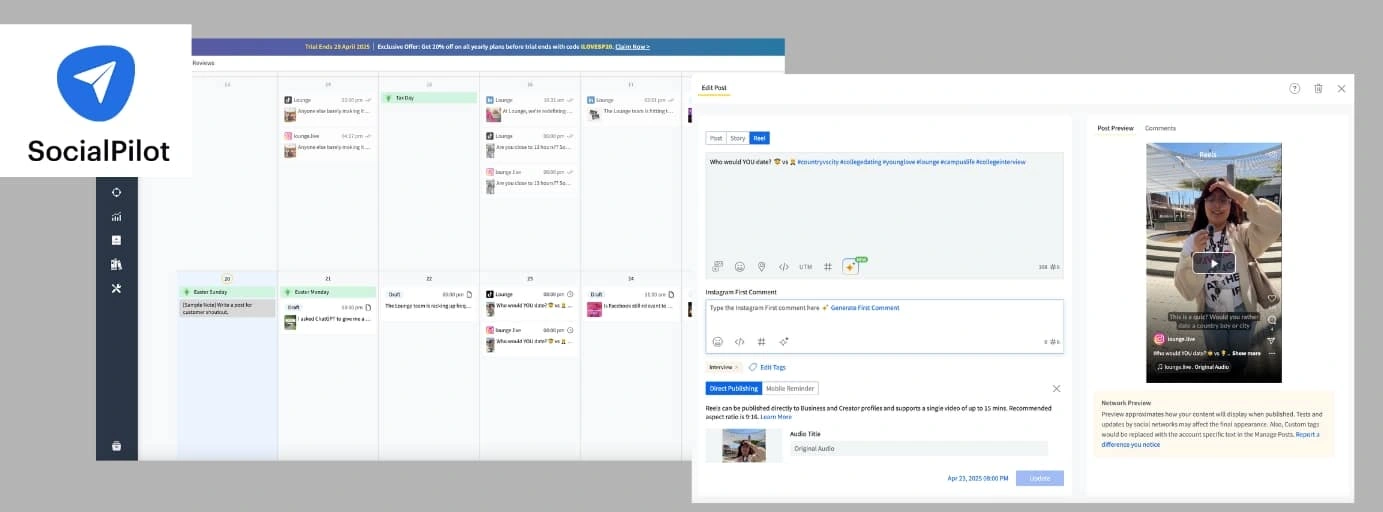1383x512 pixels.
Task: Click Learn More about Reels publishing
Action: click(776, 416)
